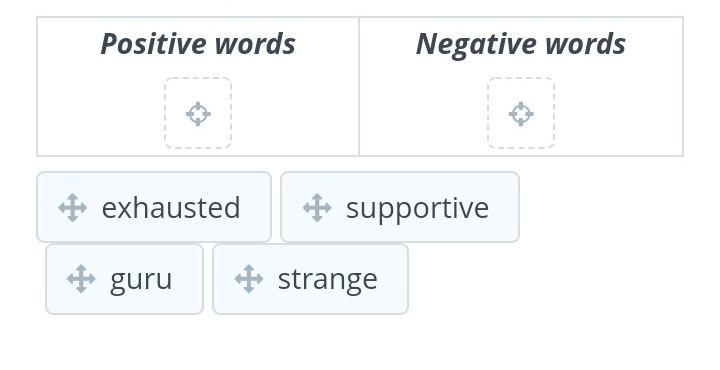Screen dimensions: 720x370
Task: Click the crosshair target icon under Positive words
Action: (198, 113)
